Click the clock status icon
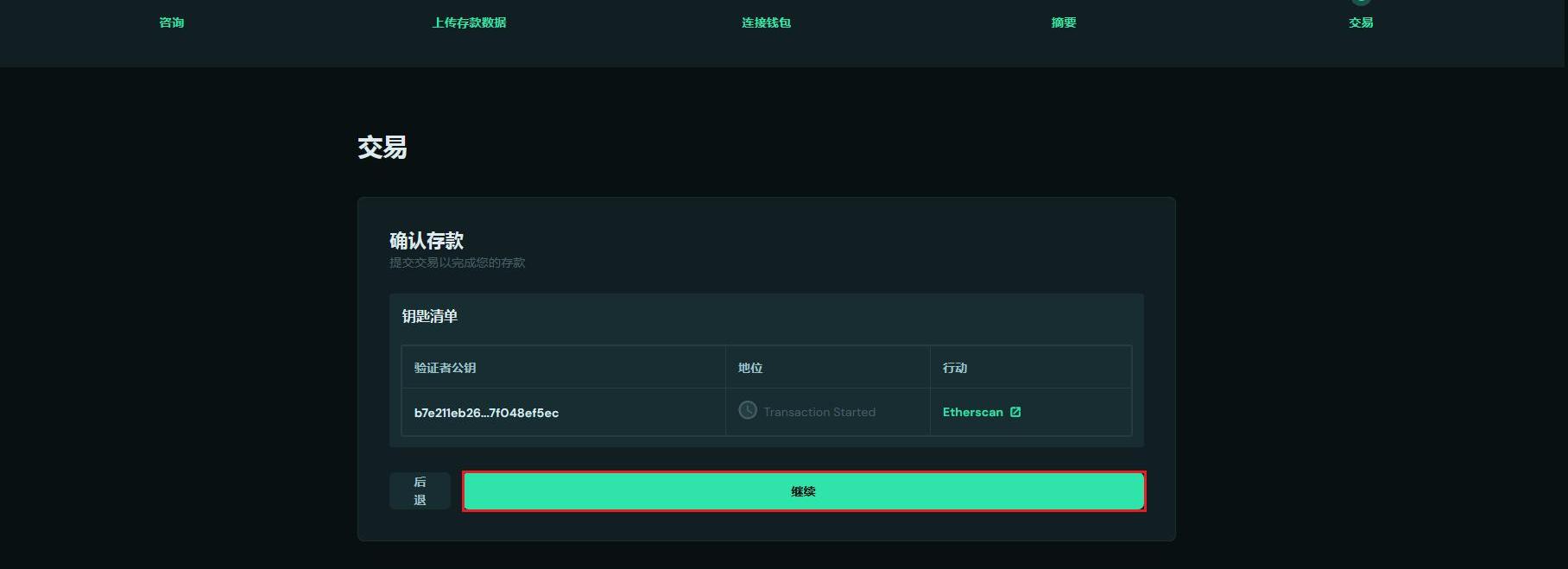Image resolution: width=1568 pixels, height=569 pixels. click(747, 410)
